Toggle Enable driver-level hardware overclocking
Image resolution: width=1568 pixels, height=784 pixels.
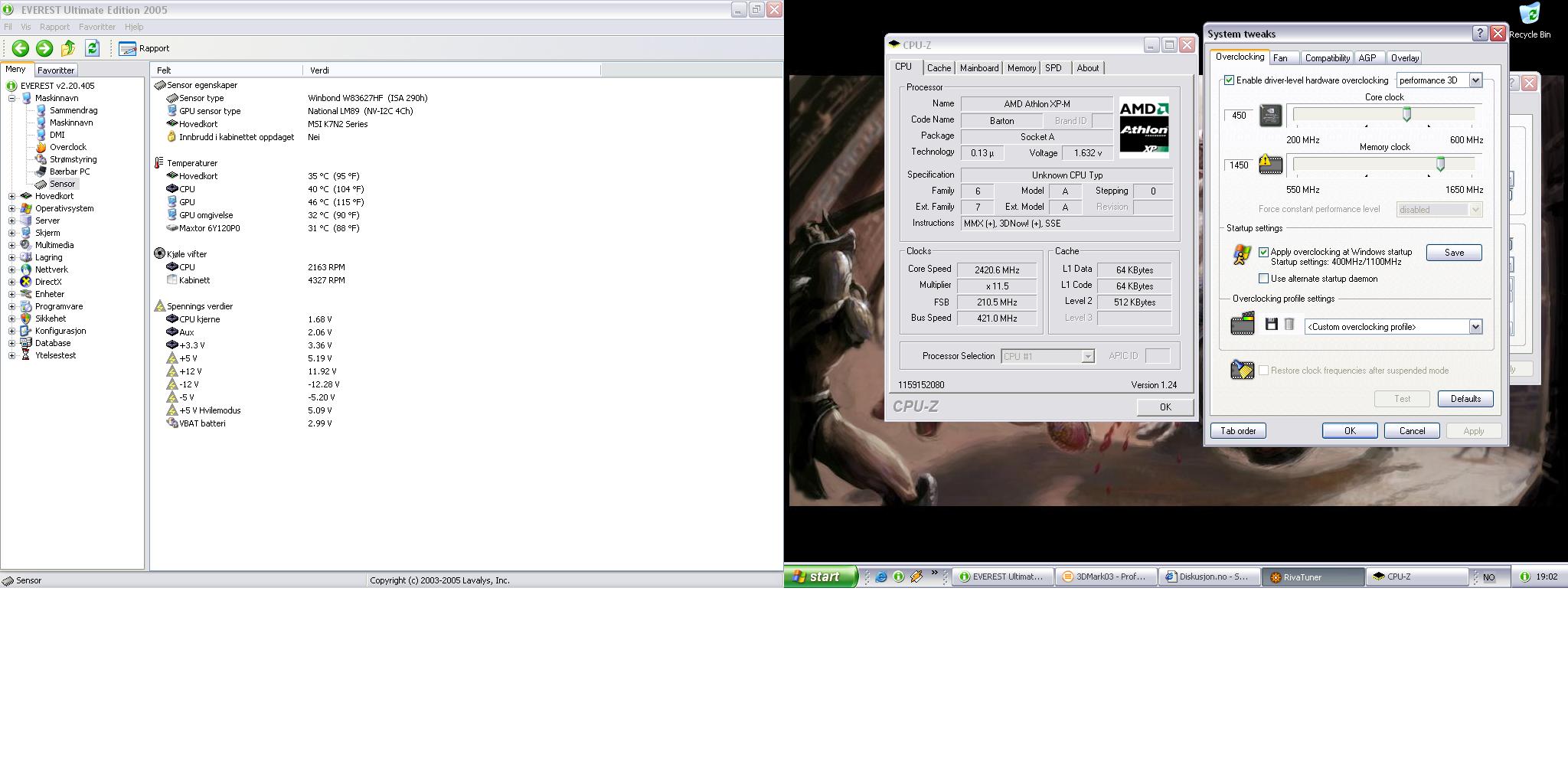(x=1230, y=80)
